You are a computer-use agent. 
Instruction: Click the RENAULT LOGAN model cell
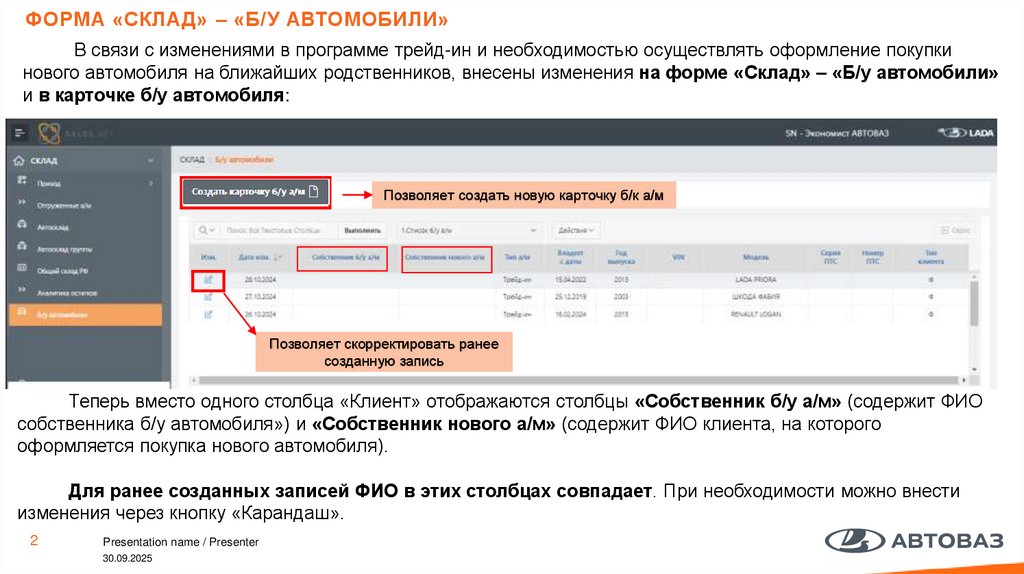click(756, 315)
